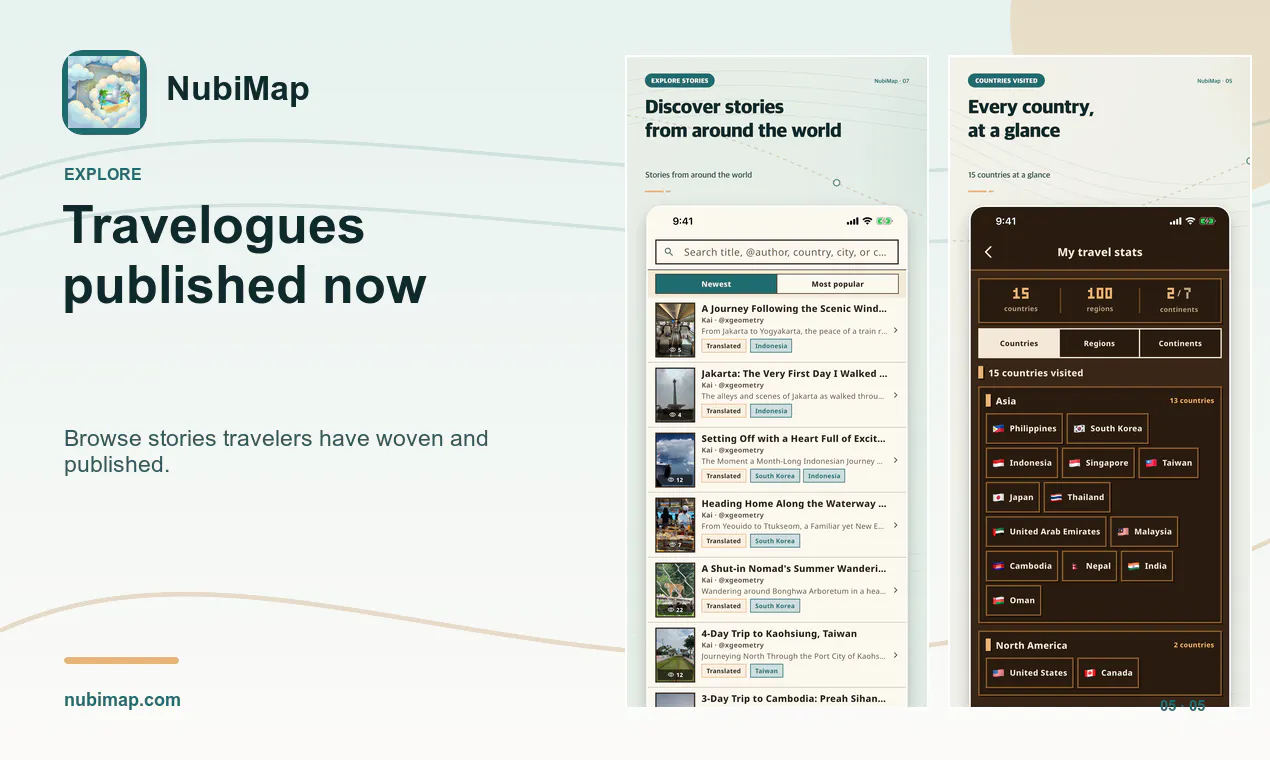
Task: Select the Japan country chip
Action: click(1012, 497)
